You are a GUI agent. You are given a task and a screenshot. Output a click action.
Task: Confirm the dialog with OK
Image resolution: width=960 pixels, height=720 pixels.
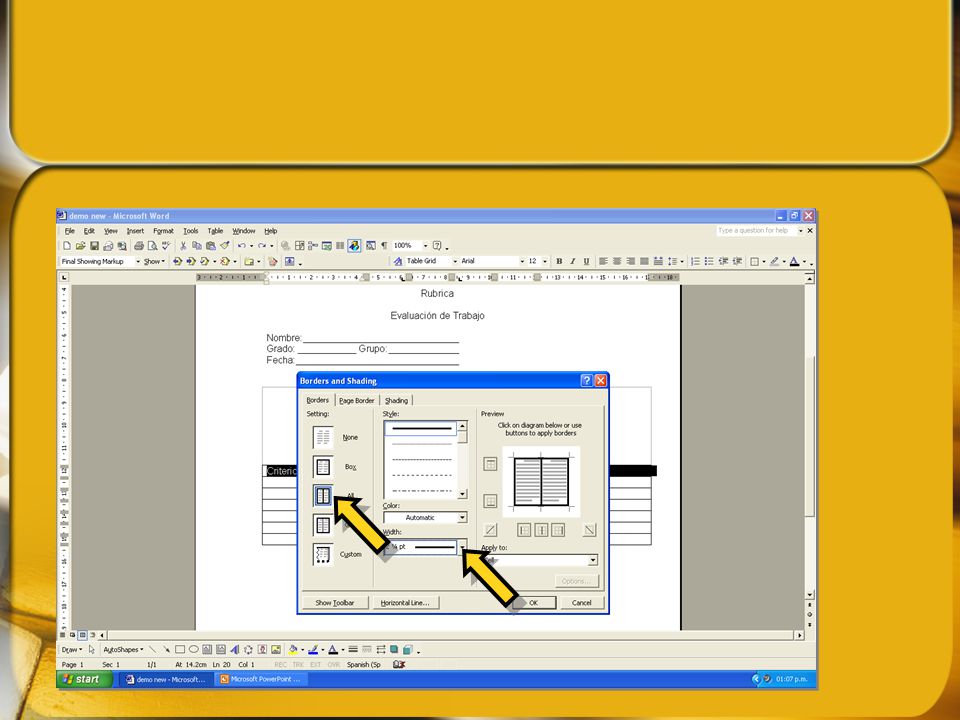[533, 603]
